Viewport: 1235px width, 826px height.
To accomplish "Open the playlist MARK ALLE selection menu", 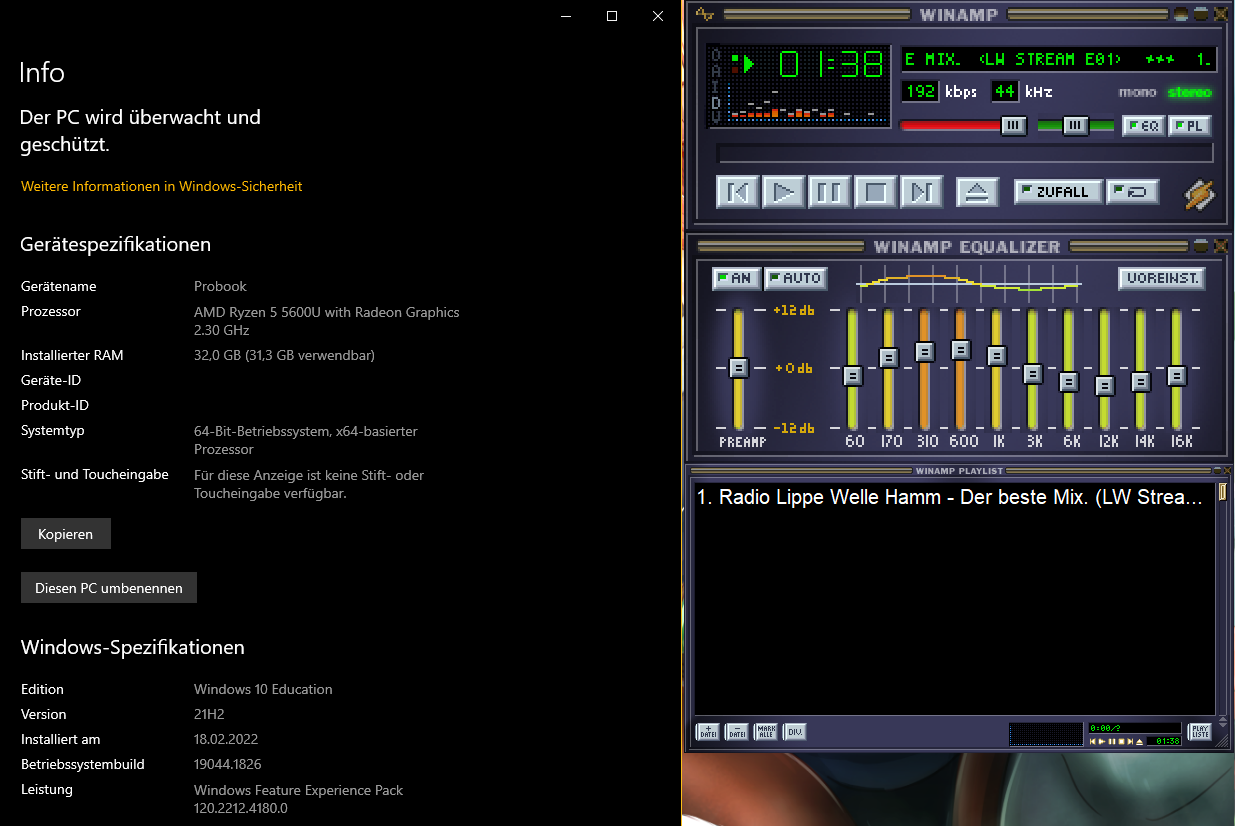I will 766,732.
